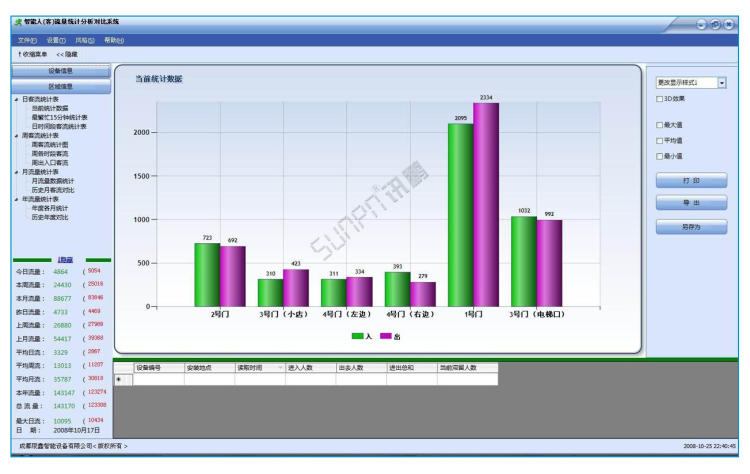
Task: Collapse the 月流量统计表 tree node
Action: pos(16,172)
